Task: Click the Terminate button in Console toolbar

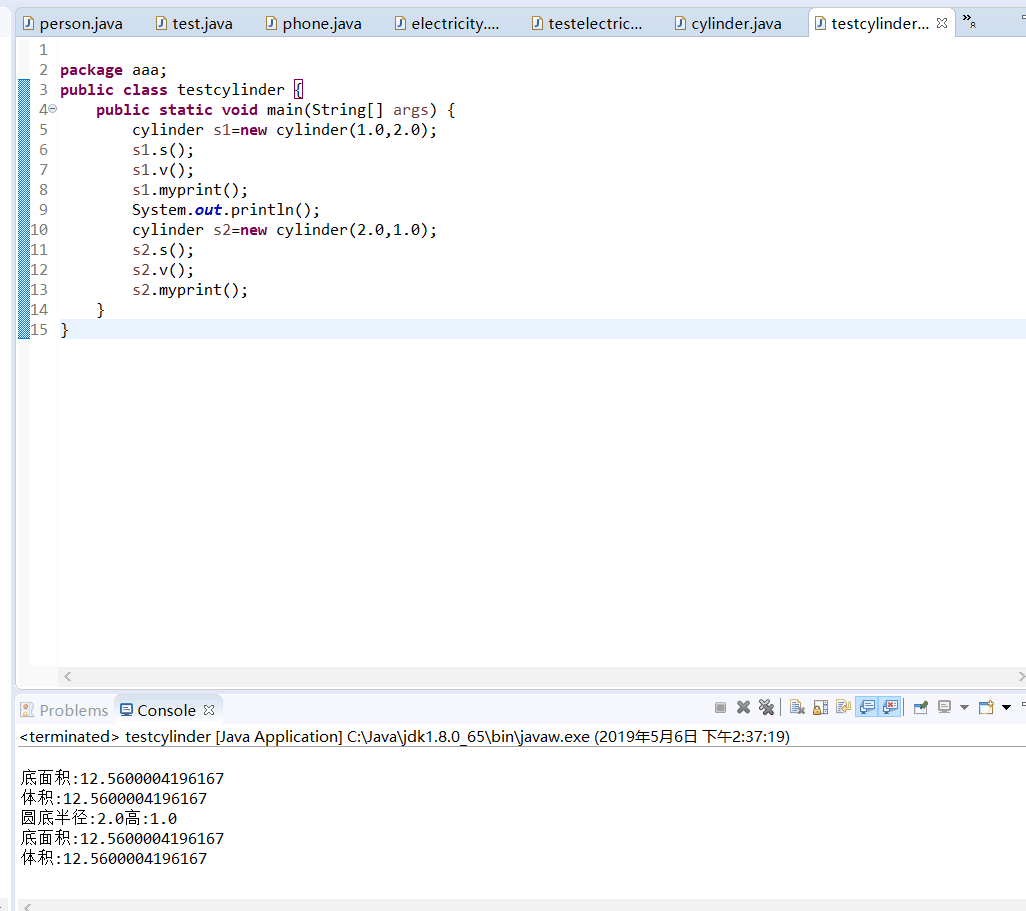Action: pyautogui.click(x=720, y=708)
